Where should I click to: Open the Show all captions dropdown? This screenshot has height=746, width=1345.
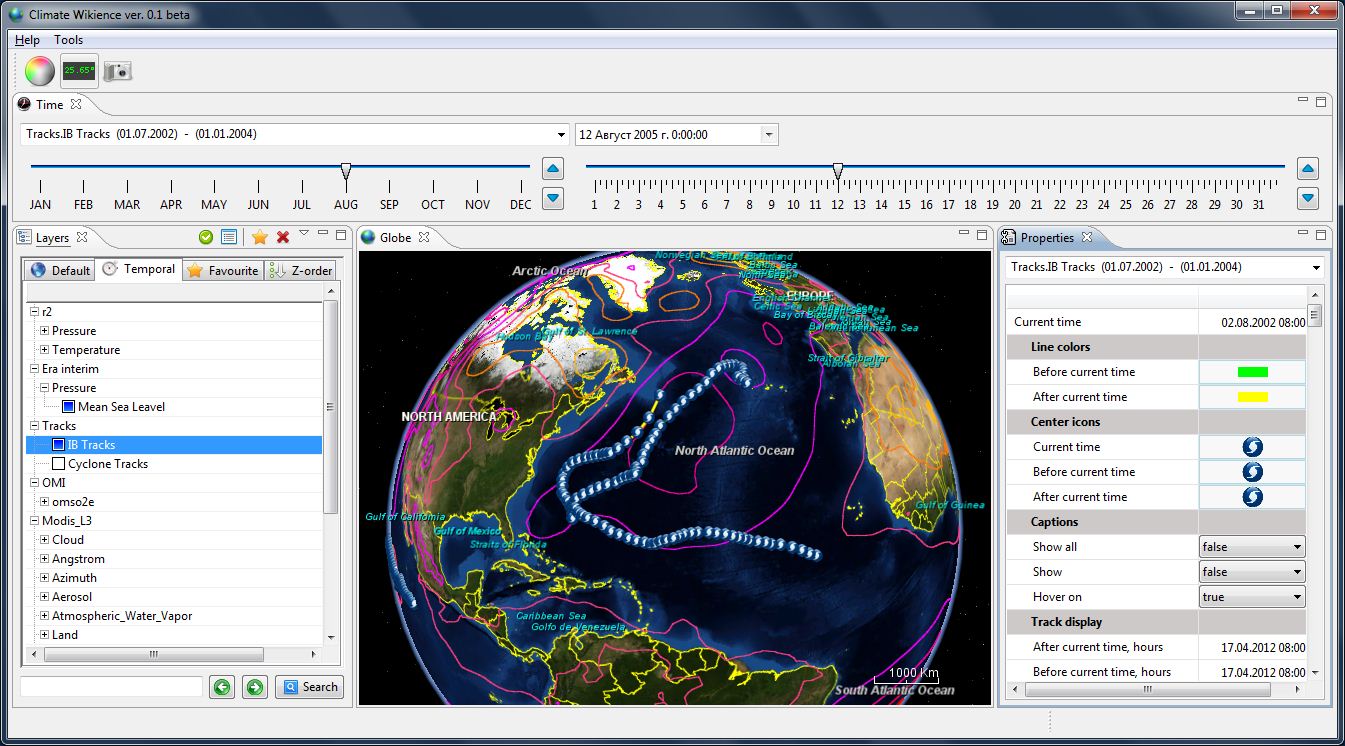(1252, 547)
